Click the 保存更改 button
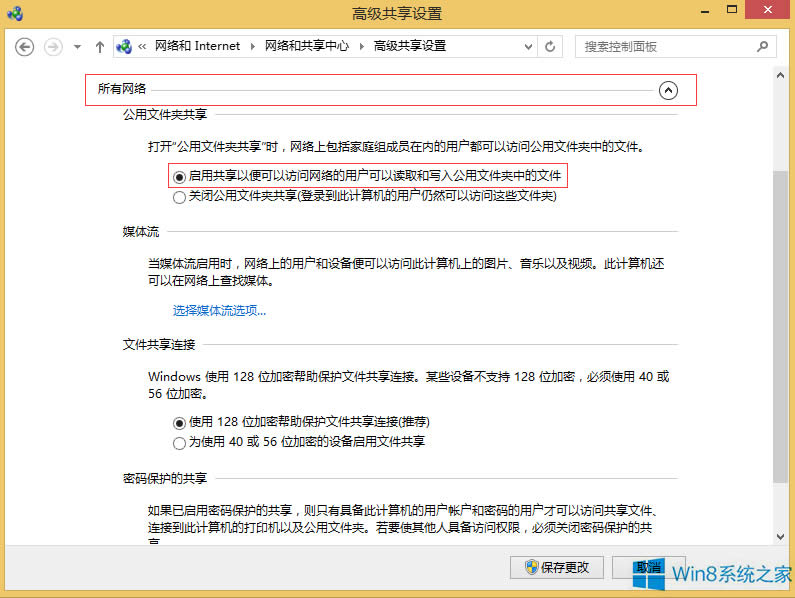Viewport: 795px width, 598px height. pyautogui.click(x=558, y=567)
